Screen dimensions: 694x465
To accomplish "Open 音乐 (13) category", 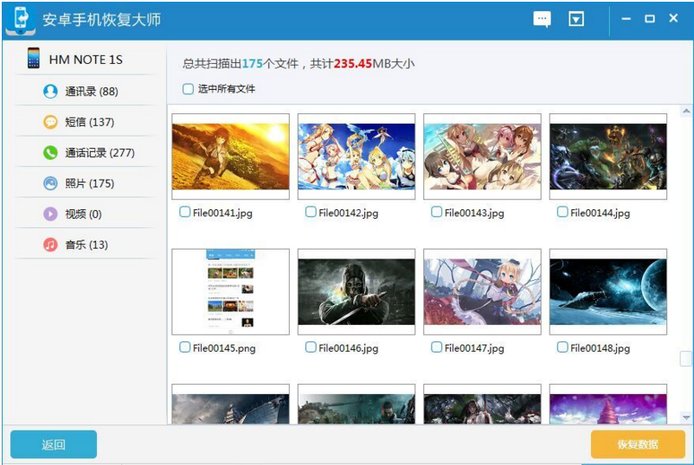I will pyautogui.click(x=86, y=245).
